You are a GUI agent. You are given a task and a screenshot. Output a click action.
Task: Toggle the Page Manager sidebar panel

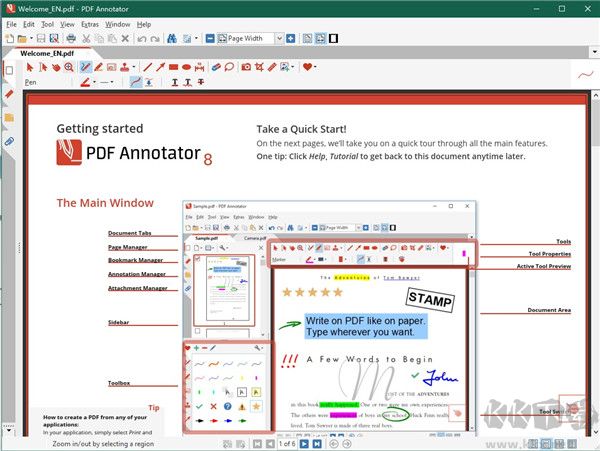(x=9, y=70)
